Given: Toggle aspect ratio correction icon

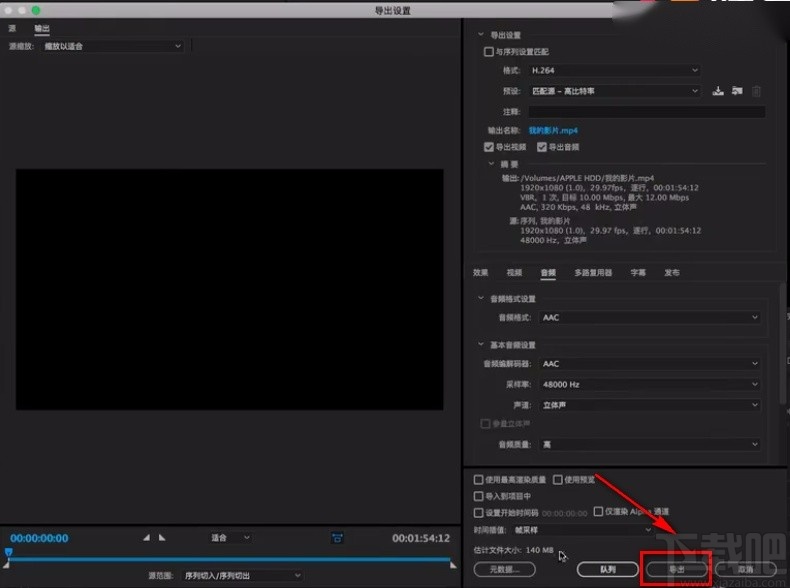Looking at the screenshot, I should click(338, 538).
